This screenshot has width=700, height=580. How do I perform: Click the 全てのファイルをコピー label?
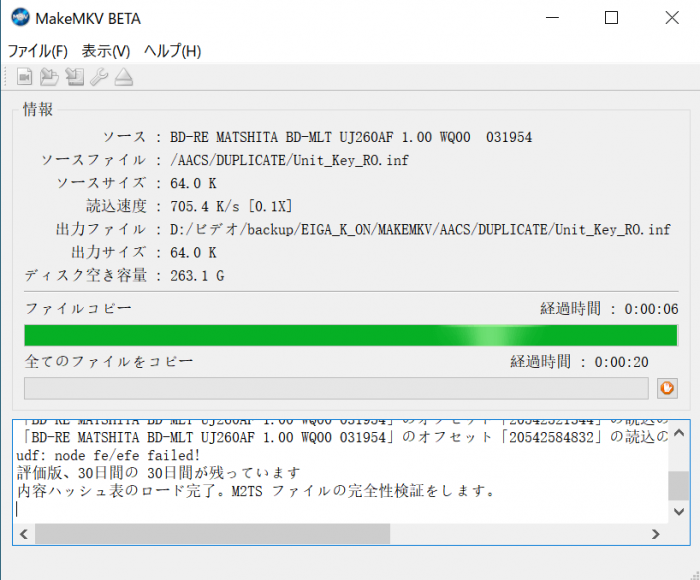click(109, 361)
